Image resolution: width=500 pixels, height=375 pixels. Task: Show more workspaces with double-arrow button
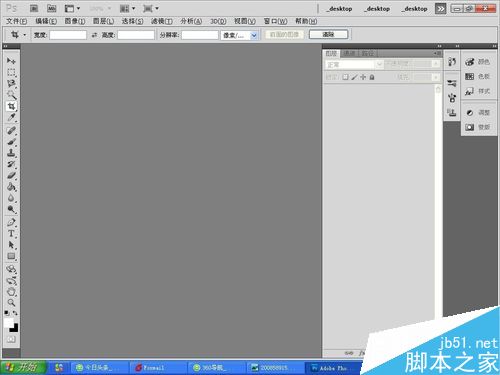(x=441, y=9)
